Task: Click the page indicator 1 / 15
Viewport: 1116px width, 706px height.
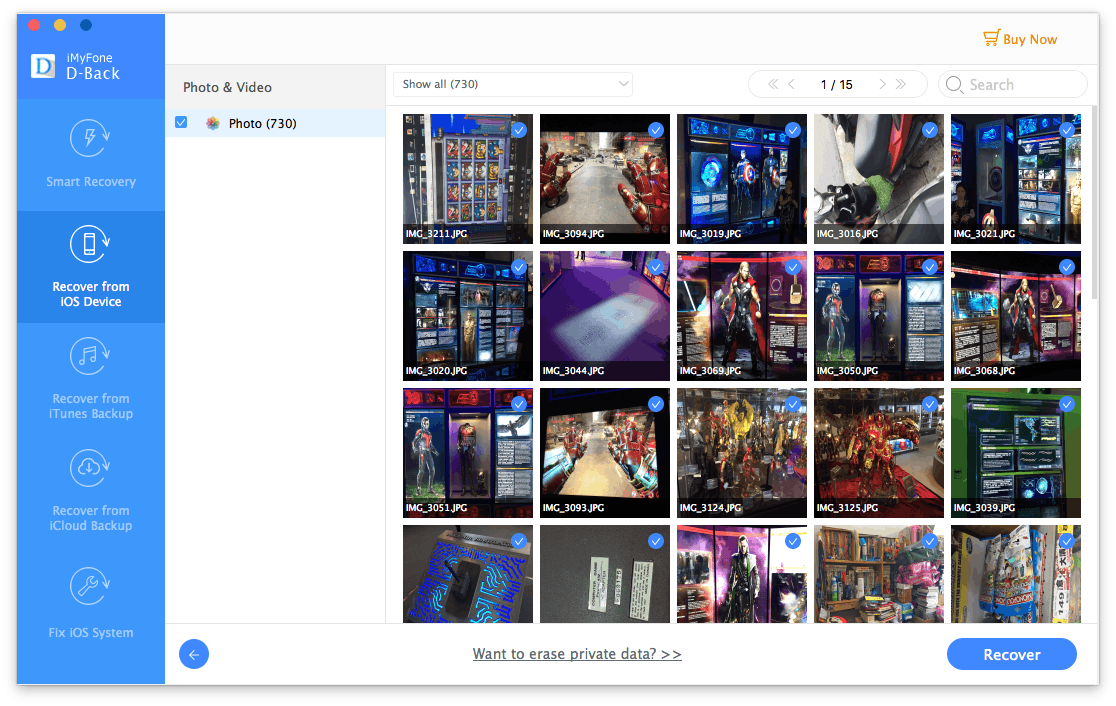Action: coord(836,85)
